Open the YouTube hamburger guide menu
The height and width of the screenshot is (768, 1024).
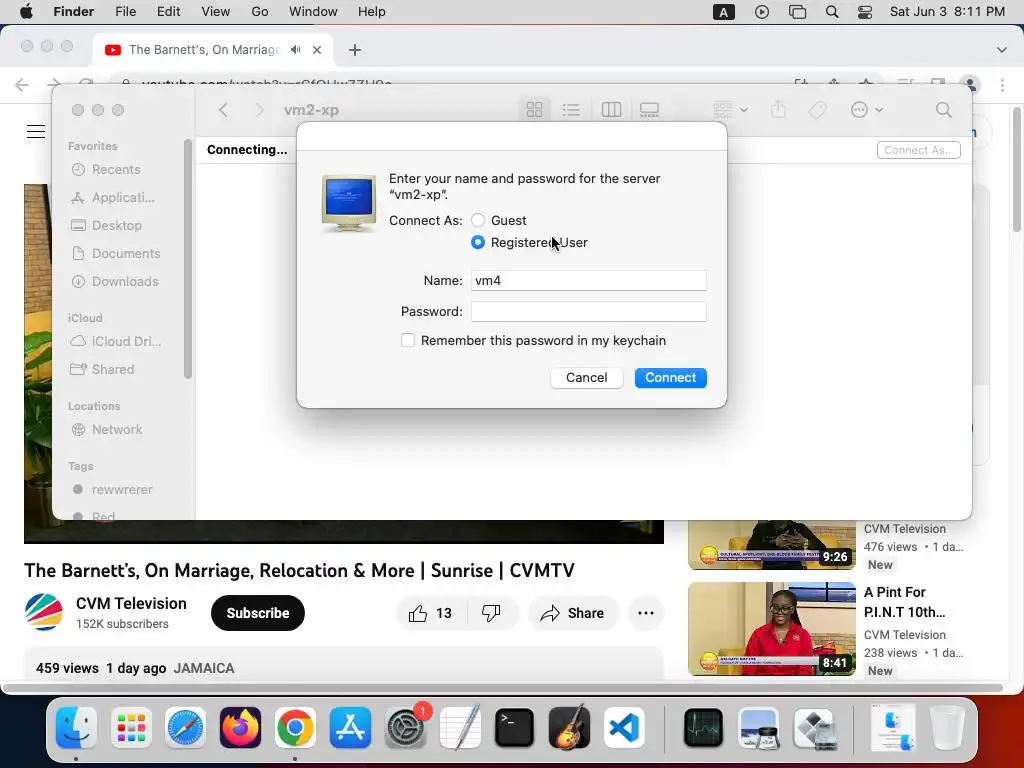36,131
